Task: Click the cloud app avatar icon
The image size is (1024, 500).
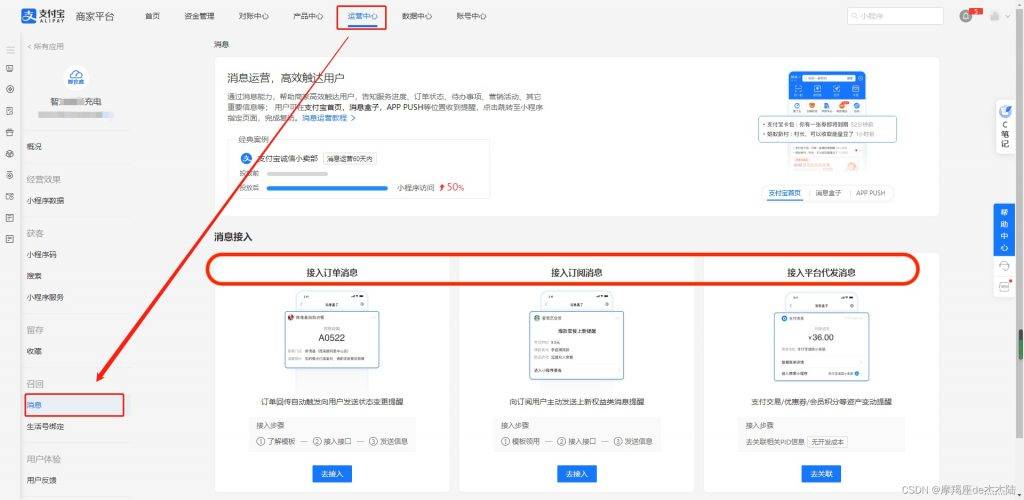Action: pyautogui.click(x=76, y=78)
